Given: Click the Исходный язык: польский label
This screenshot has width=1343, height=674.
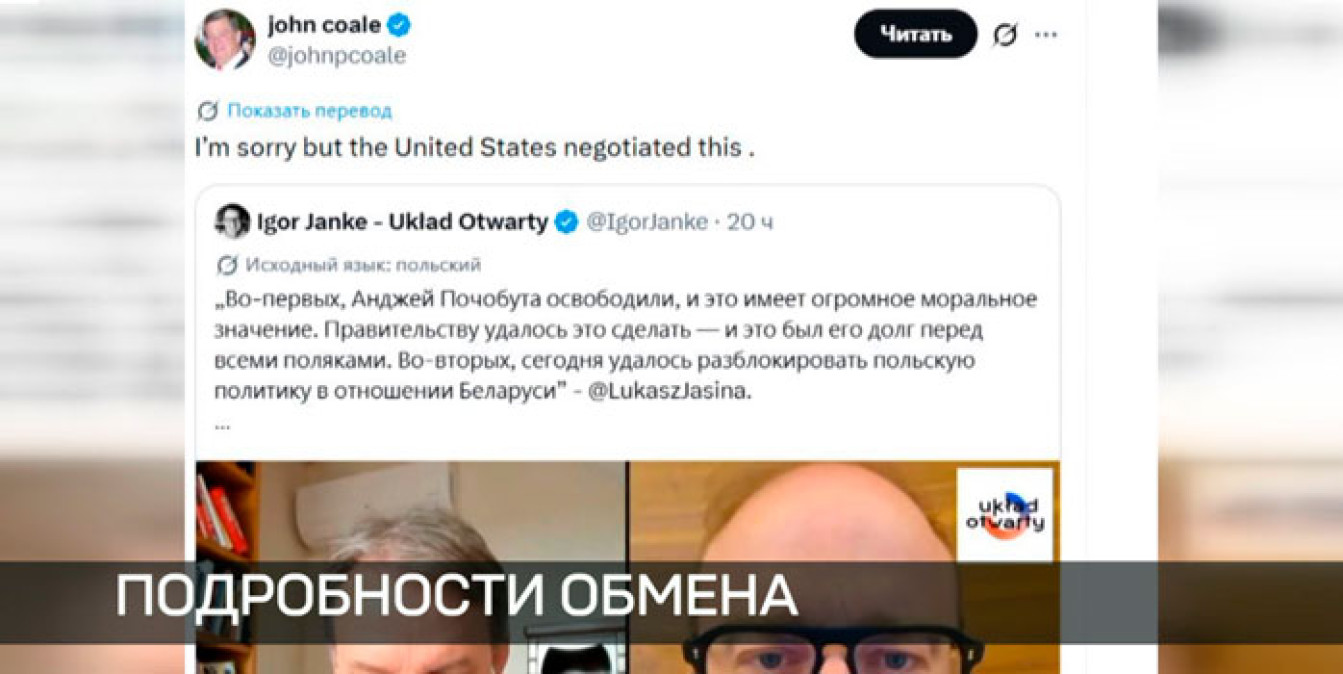Looking at the screenshot, I should 363,265.
